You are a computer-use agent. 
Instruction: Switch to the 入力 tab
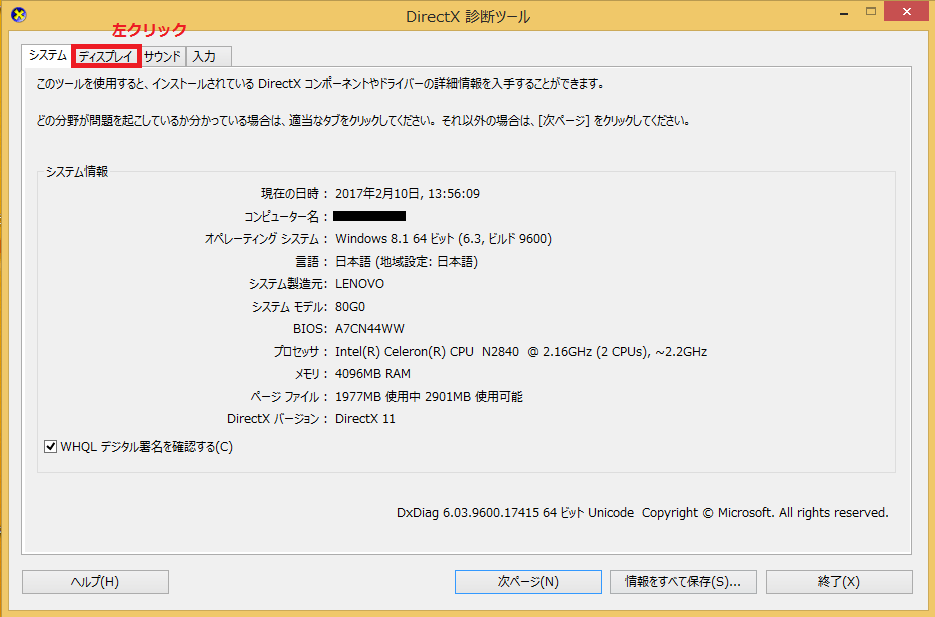[208, 57]
